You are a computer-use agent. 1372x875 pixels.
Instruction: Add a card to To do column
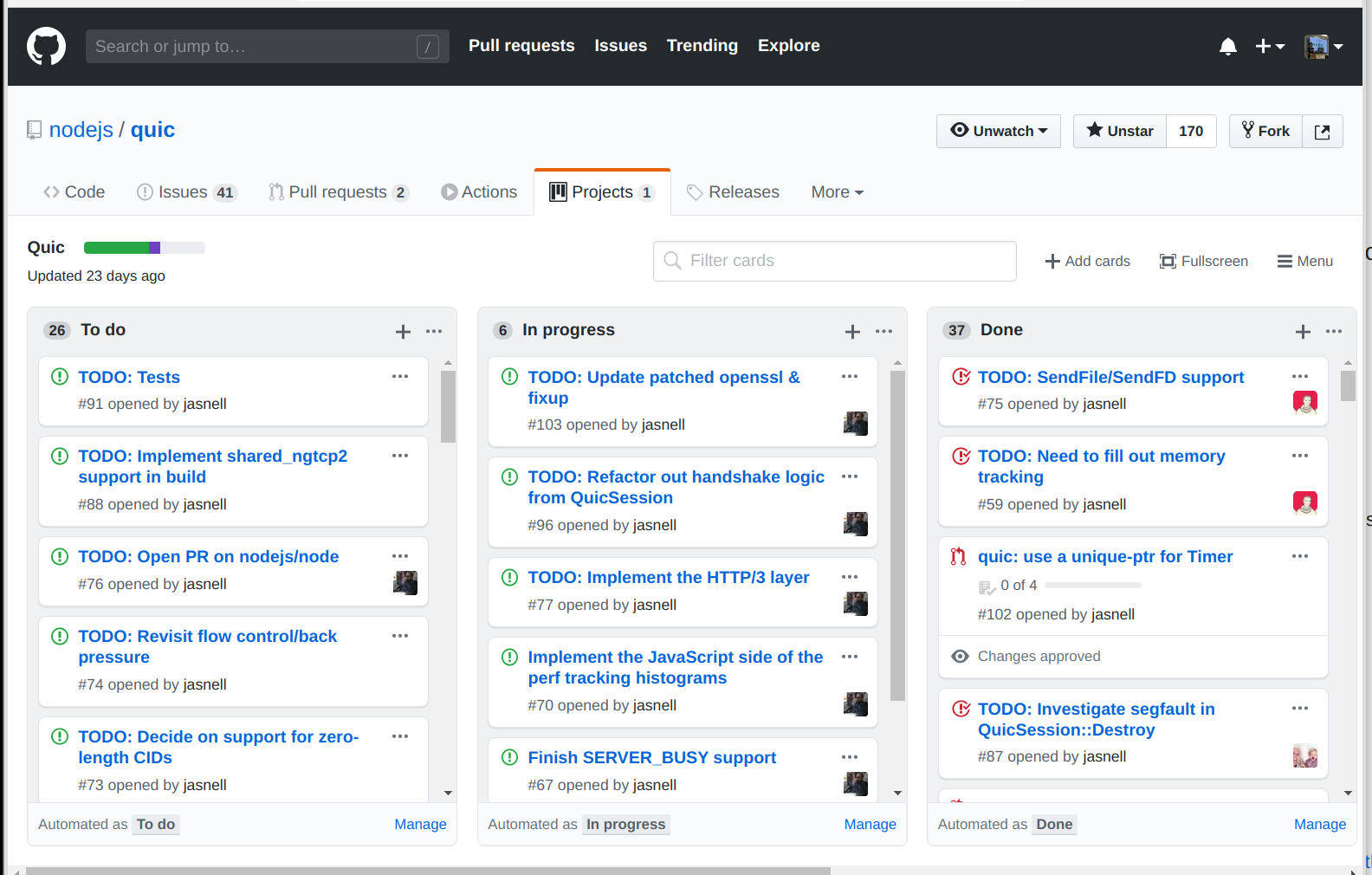coord(403,331)
